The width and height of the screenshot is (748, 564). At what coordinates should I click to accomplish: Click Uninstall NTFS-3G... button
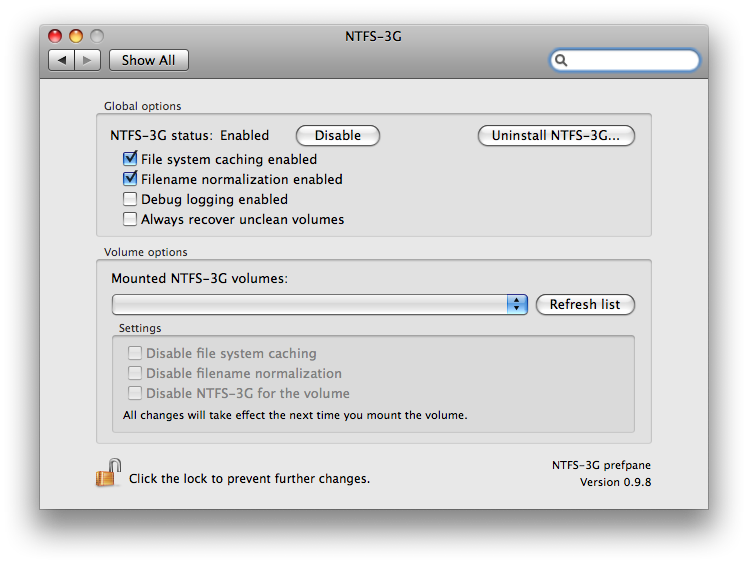pos(556,136)
